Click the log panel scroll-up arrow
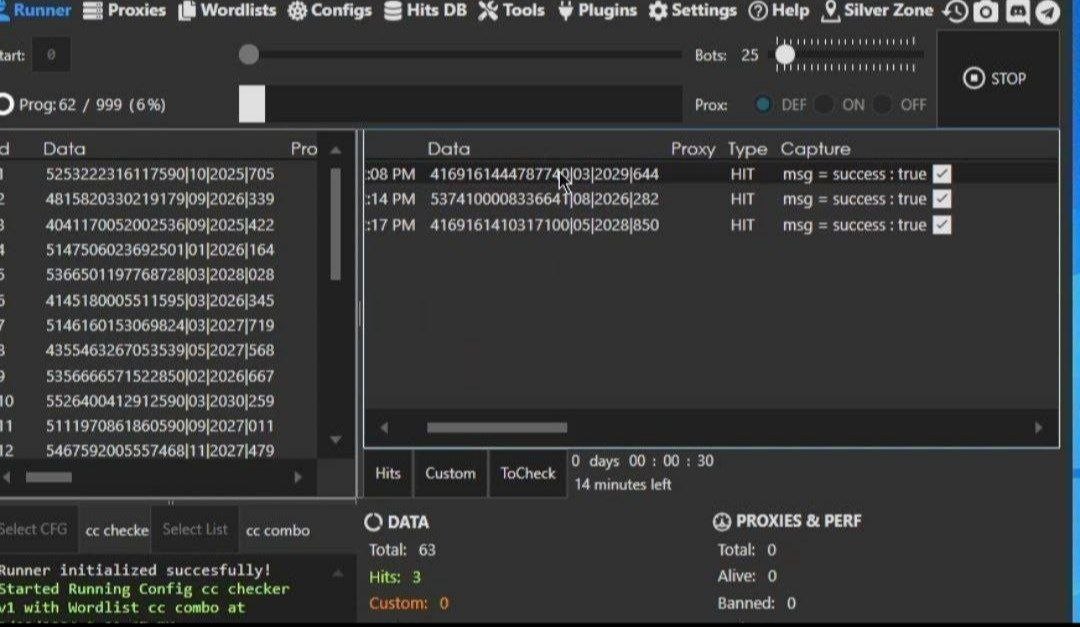This screenshot has height=627, width=1080. click(x=338, y=573)
